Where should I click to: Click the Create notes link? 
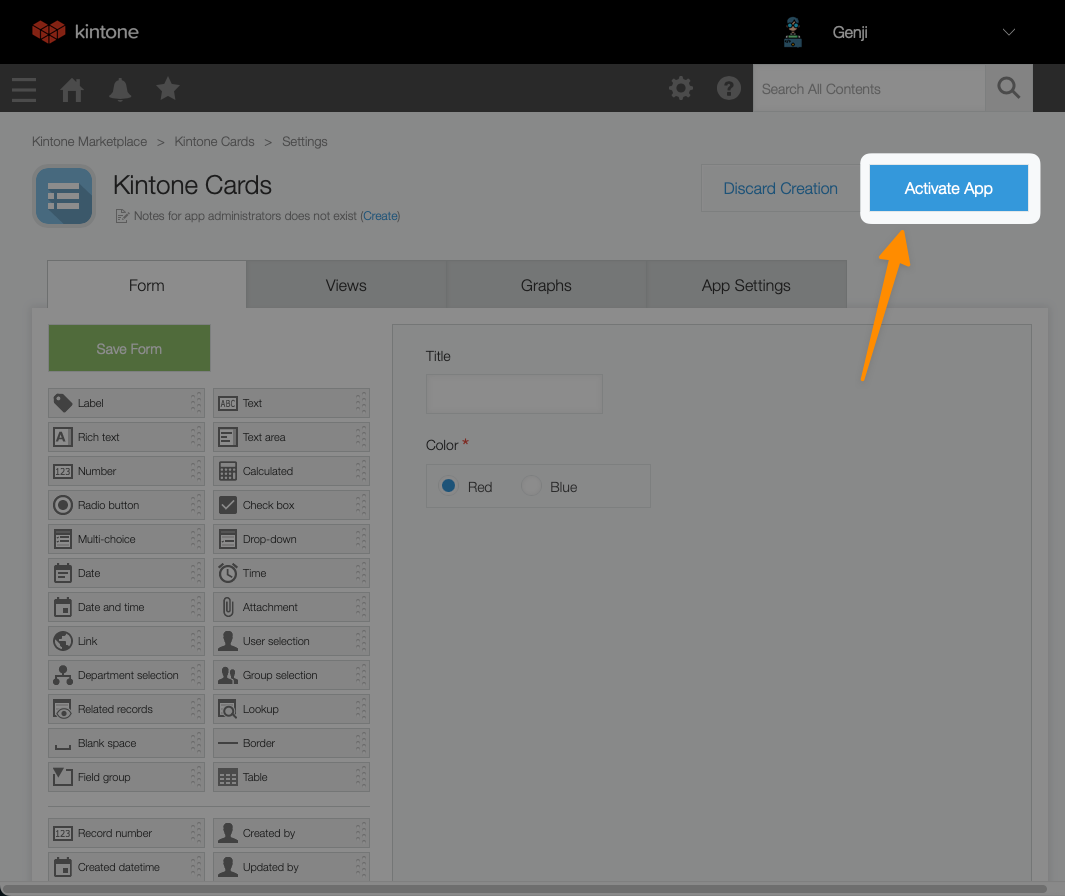point(380,216)
